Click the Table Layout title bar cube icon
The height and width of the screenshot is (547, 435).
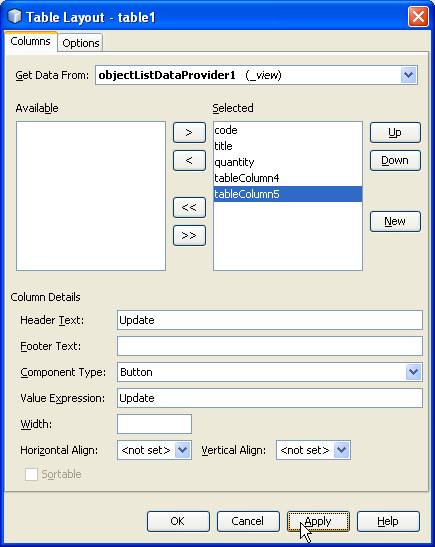pyautogui.click(x=14, y=16)
